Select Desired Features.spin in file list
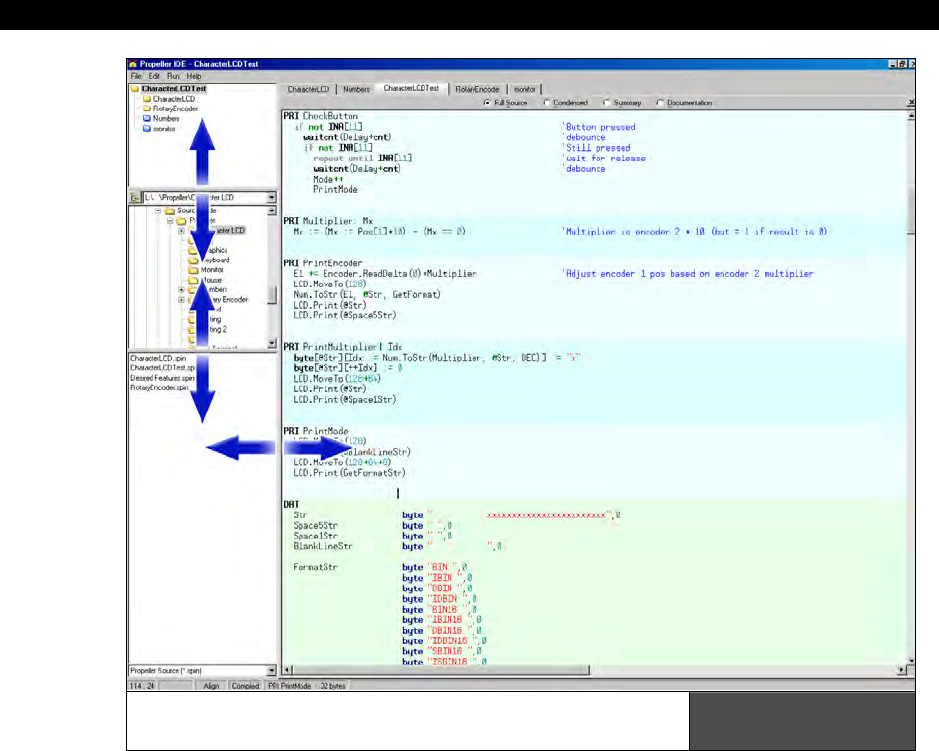939x751 pixels. 162,378
